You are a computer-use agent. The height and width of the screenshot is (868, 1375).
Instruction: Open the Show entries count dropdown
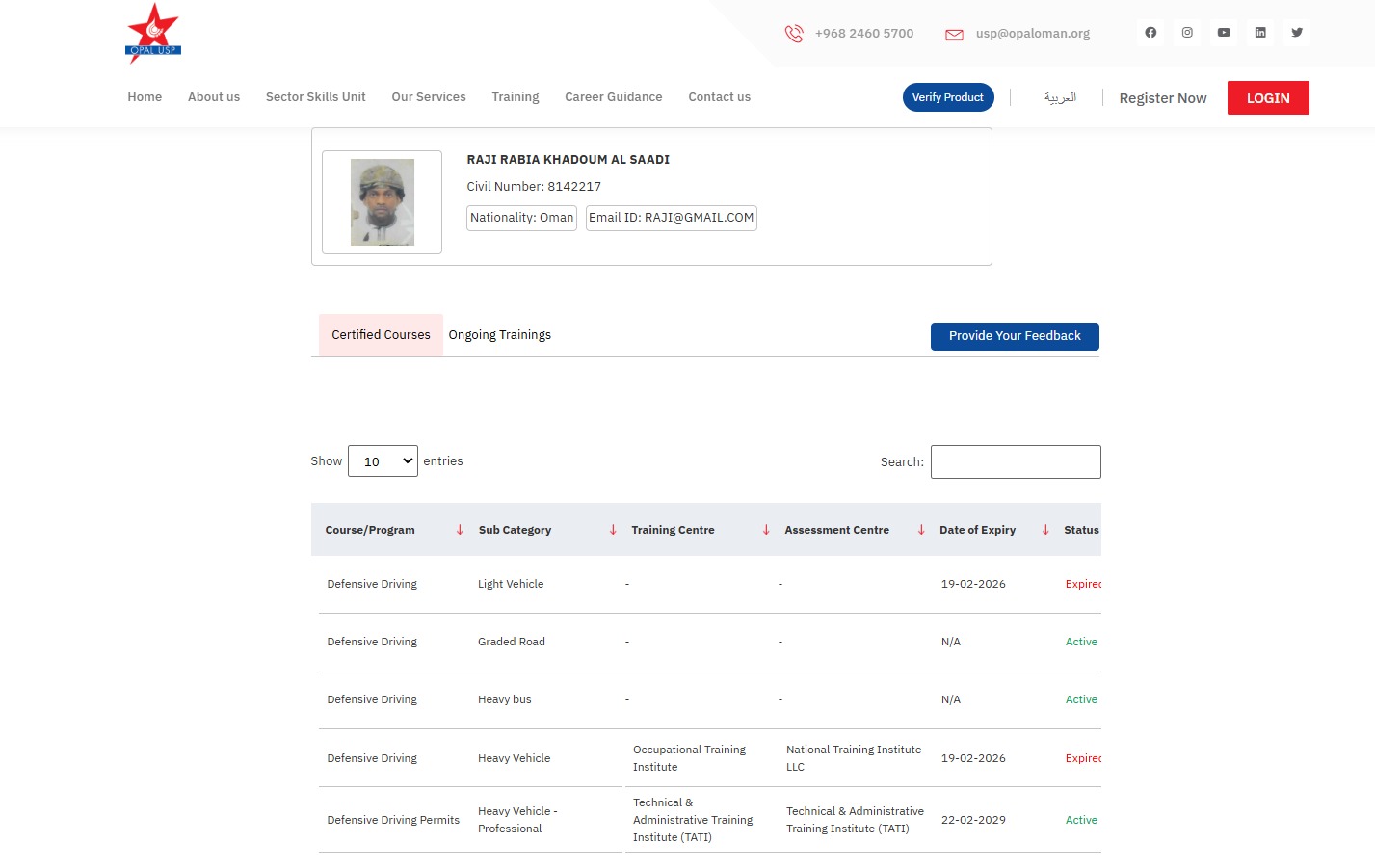coord(383,461)
